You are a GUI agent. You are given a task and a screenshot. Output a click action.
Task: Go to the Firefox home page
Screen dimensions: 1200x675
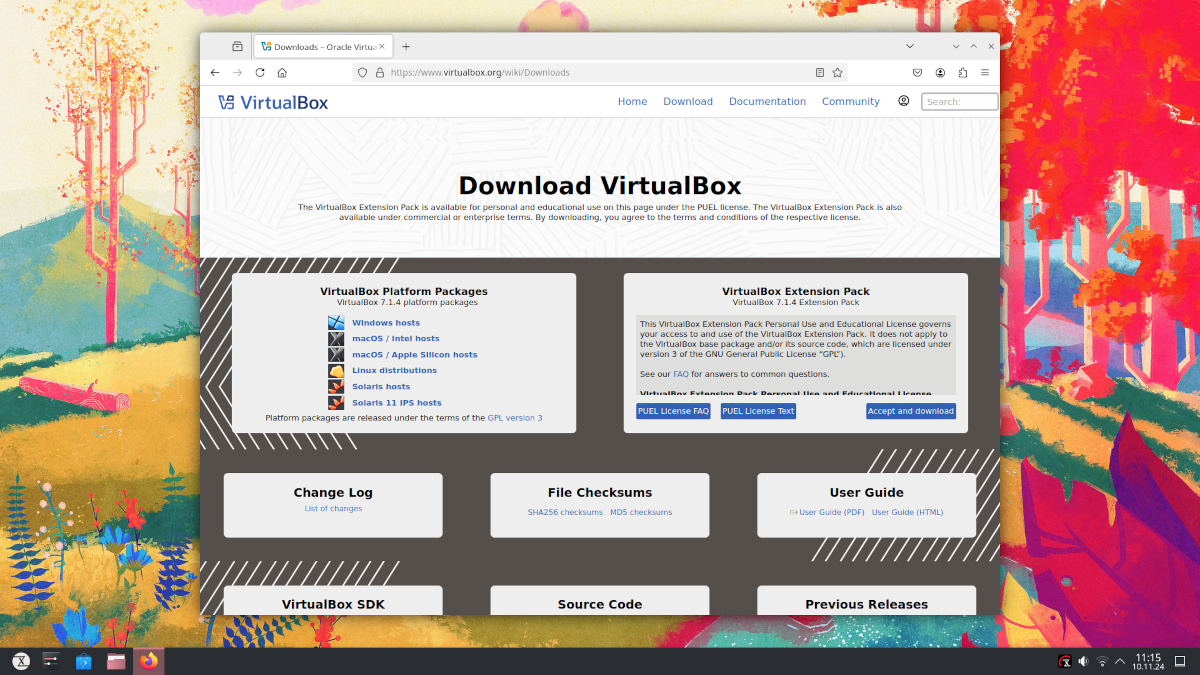click(282, 73)
